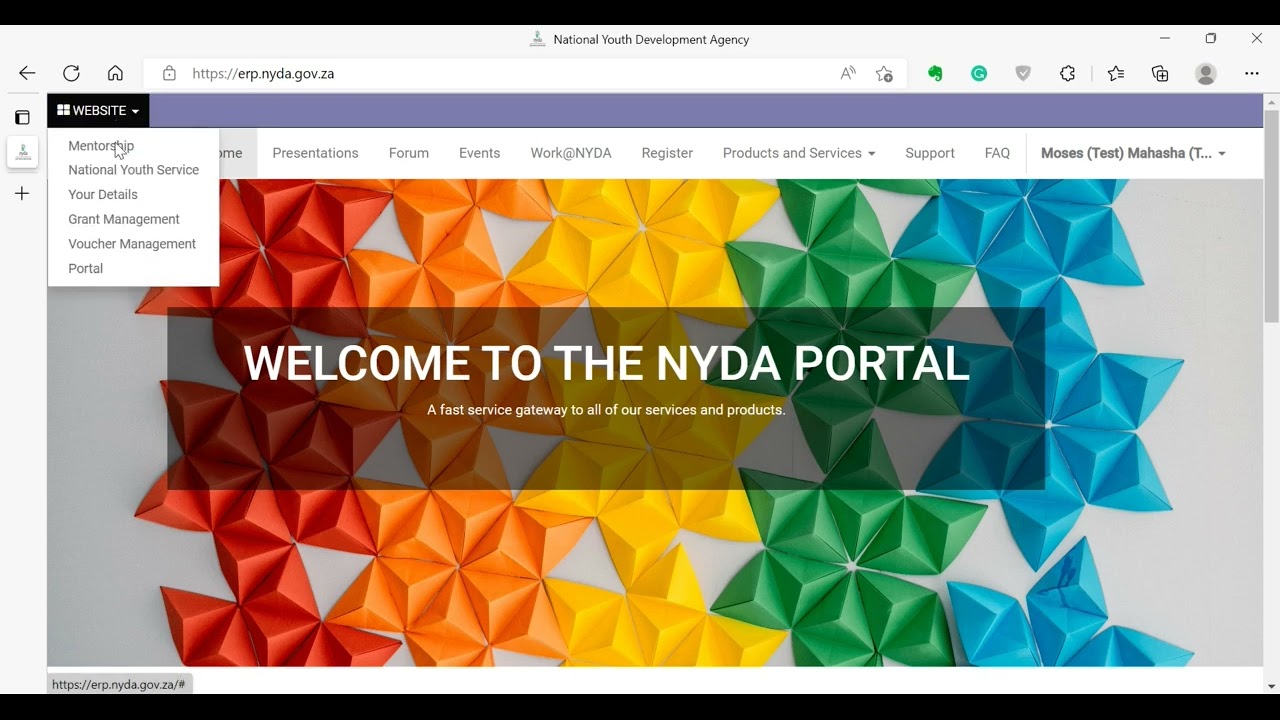This screenshot has height=720, width=1280.
Task: Open the Support page
Action: tap(930, 153)
